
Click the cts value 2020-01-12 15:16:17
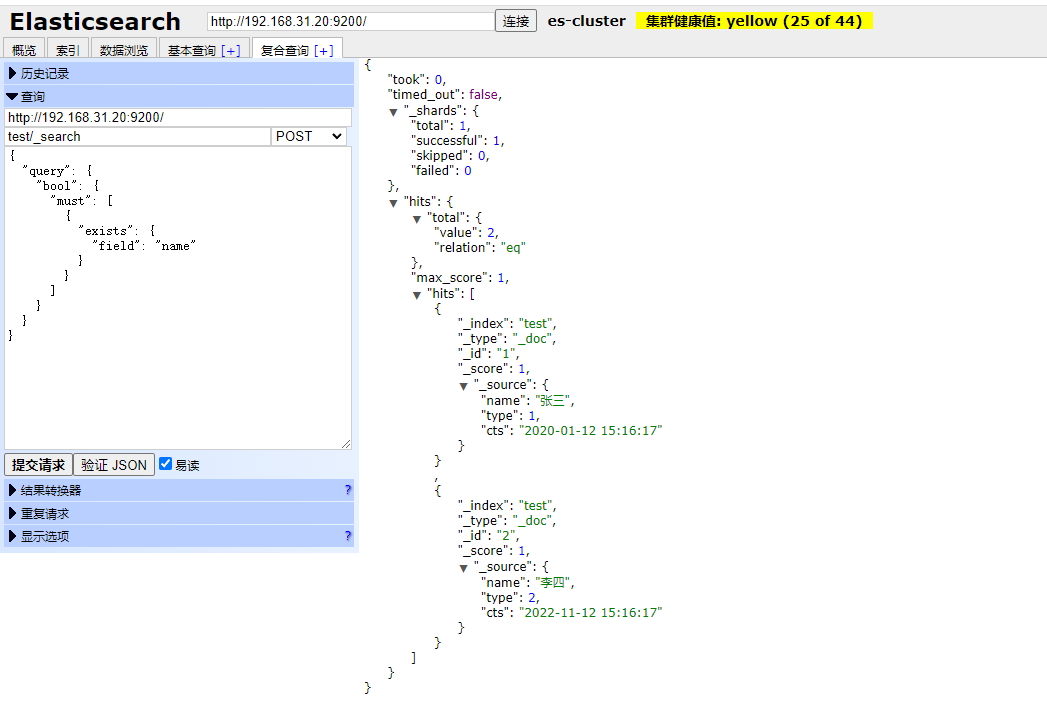pos(590,431)
